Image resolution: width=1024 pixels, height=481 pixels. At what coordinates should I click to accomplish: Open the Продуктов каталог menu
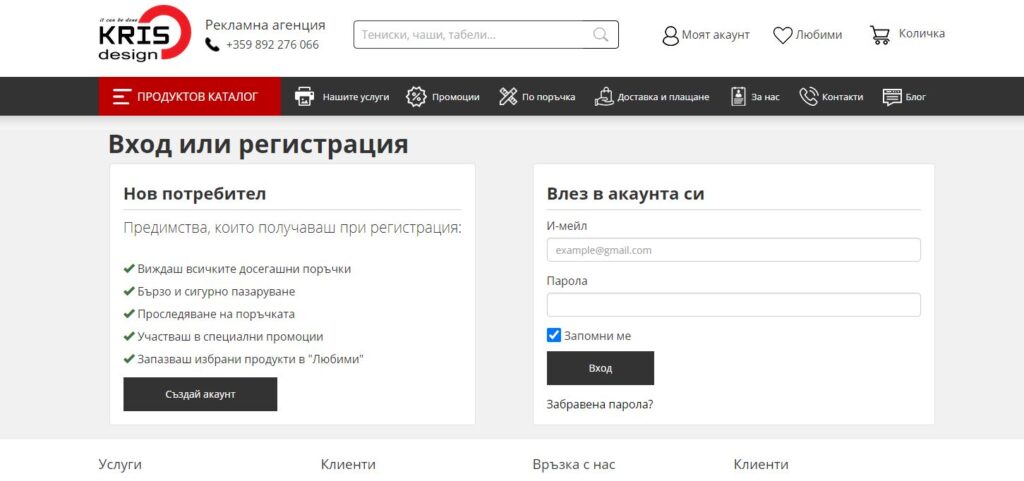[189, 97]
